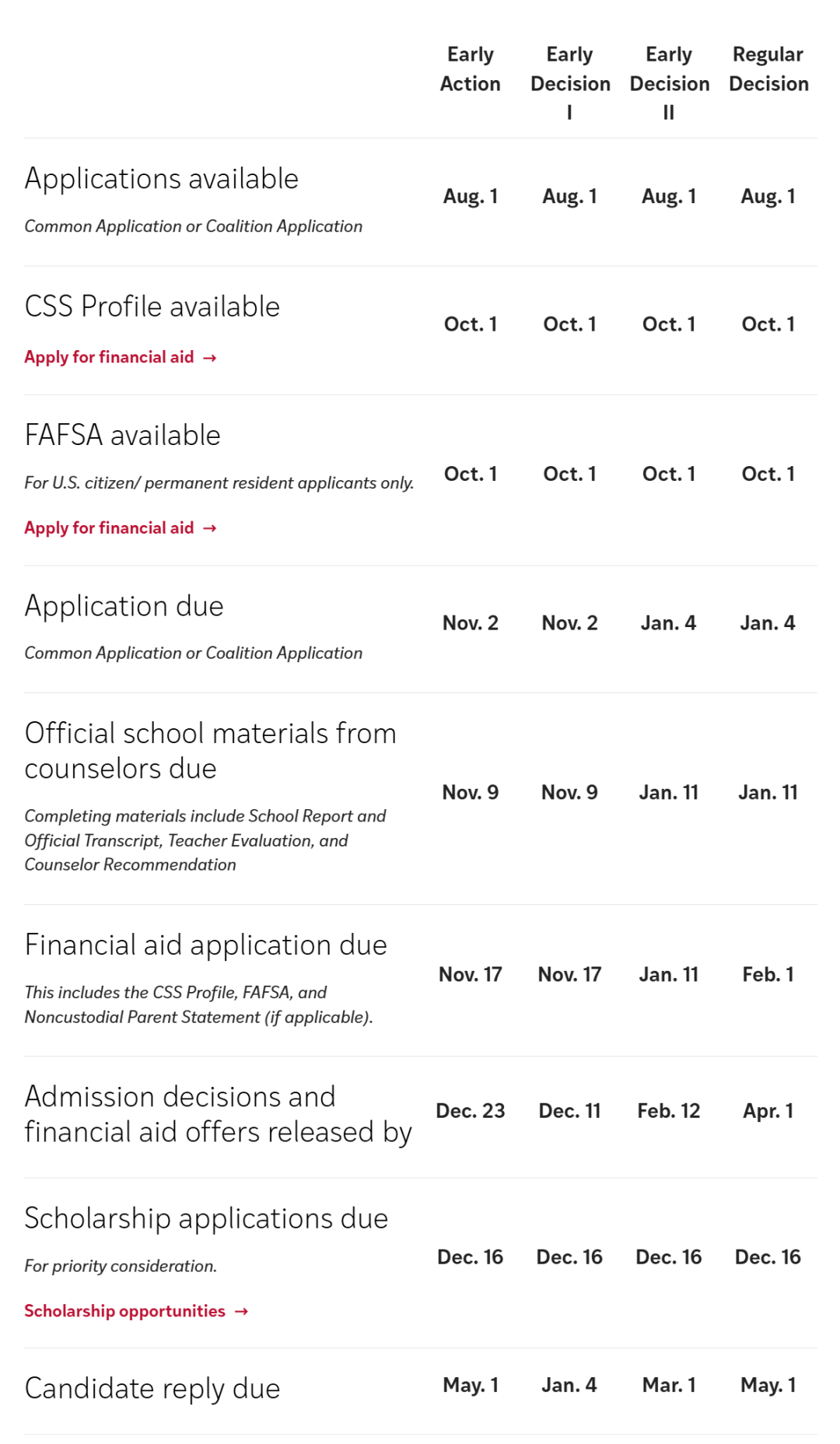Select the Early Decision II column header
Image resolution: width=840 pixels, height=1444 pixels.
pyautogui.click(x=670, y=84)
